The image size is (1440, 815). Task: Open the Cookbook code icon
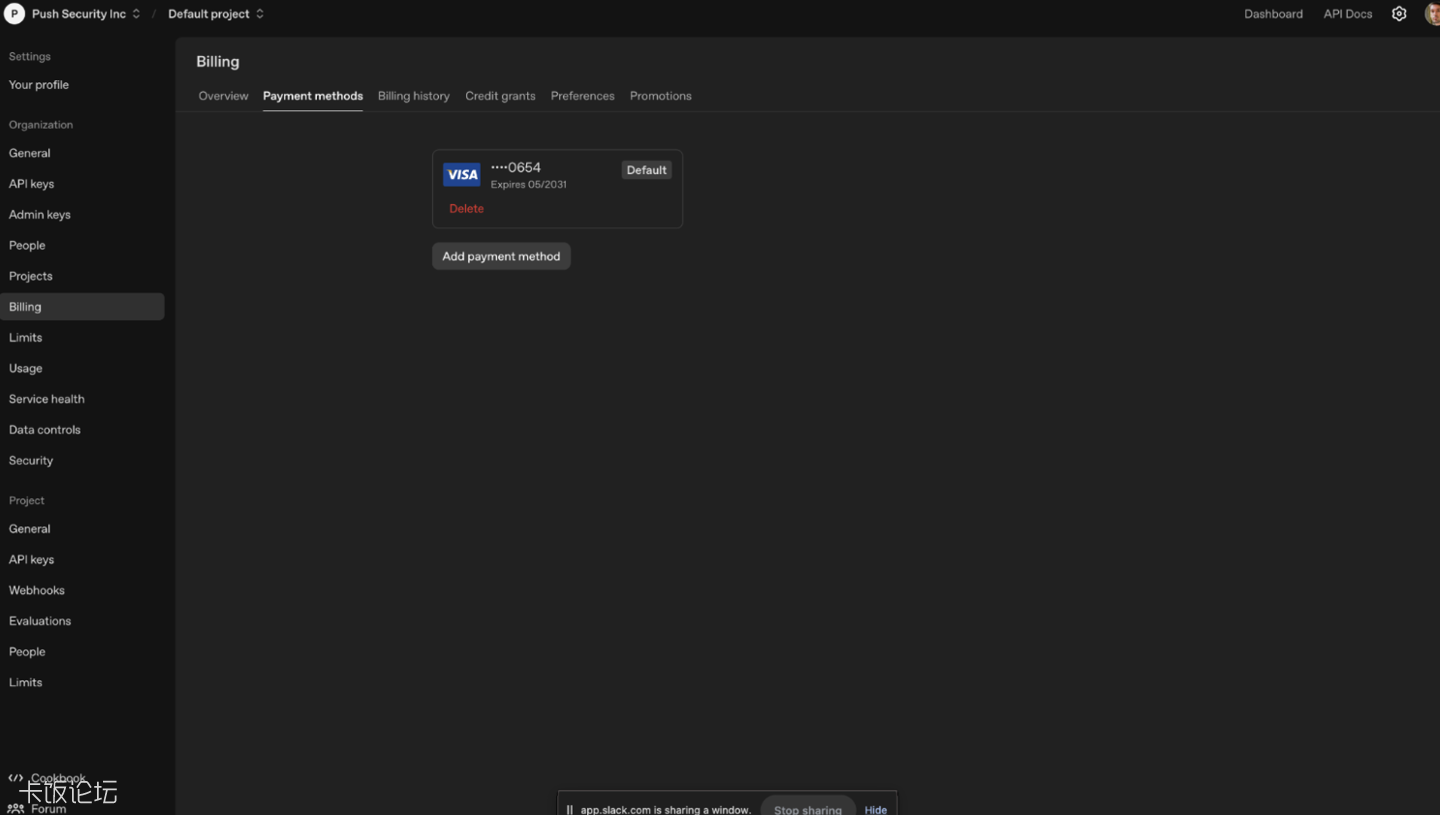[x=16, y=778]
